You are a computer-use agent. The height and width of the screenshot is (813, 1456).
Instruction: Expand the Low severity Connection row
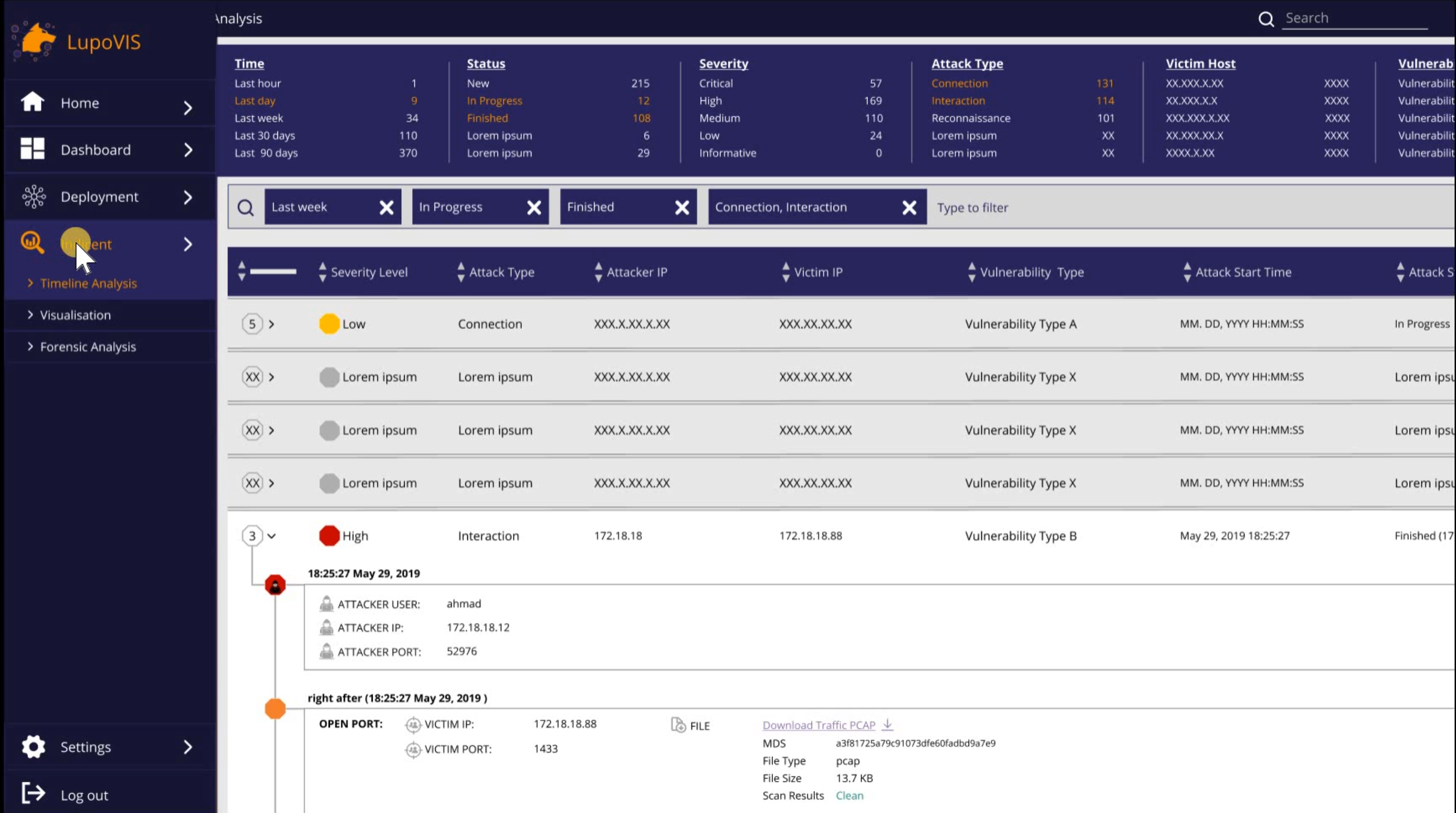tap(272, 324)
